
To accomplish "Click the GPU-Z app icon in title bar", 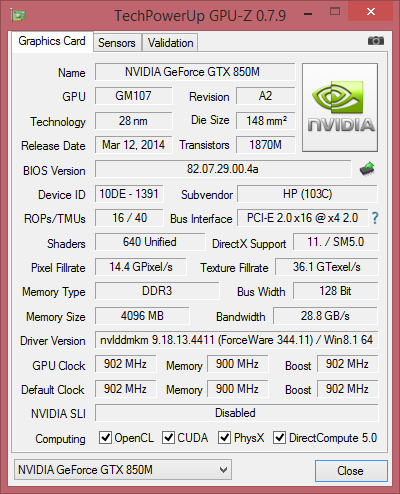I will point(18,15).
